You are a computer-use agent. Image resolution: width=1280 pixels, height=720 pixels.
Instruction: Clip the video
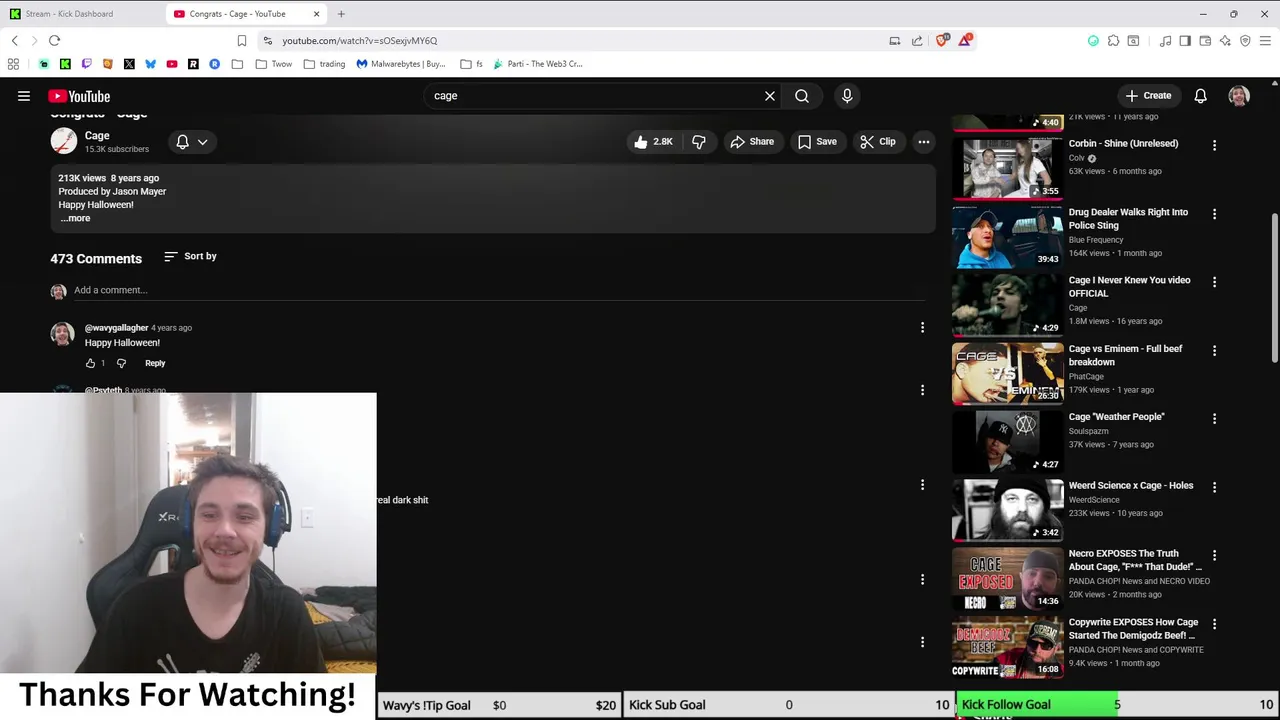[878, 142]
